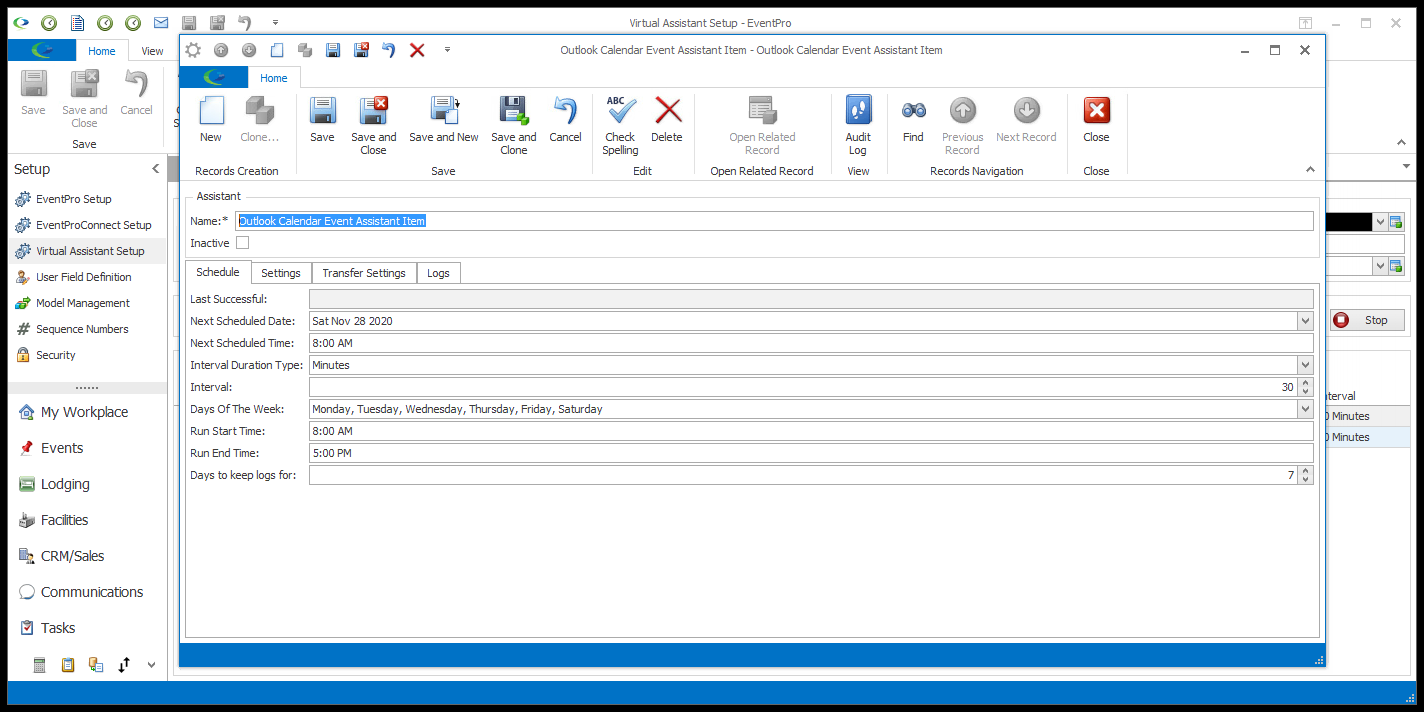Click the small new page icon in dialog quick toolbar
This screenshot has height=712, width=1424.
click(277, 50)
